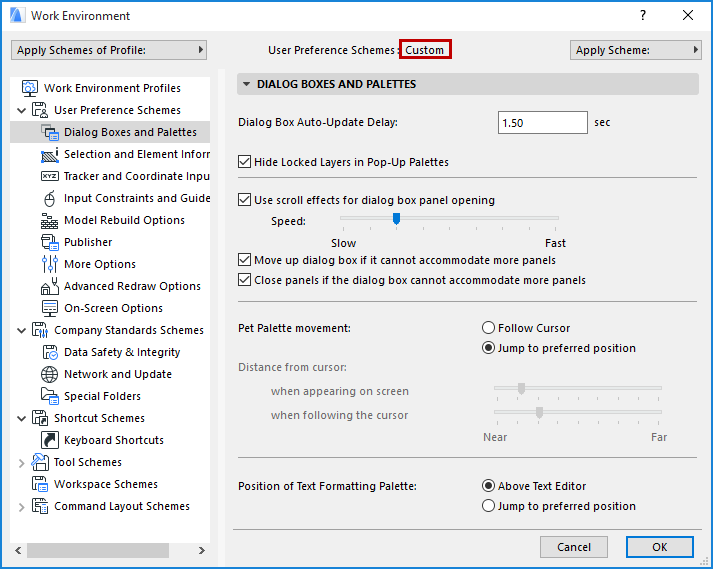Select the Follow Cursor radio button
Image resolution: width=713 pixels, height=569 pixels.
click(x=488, y=328)
